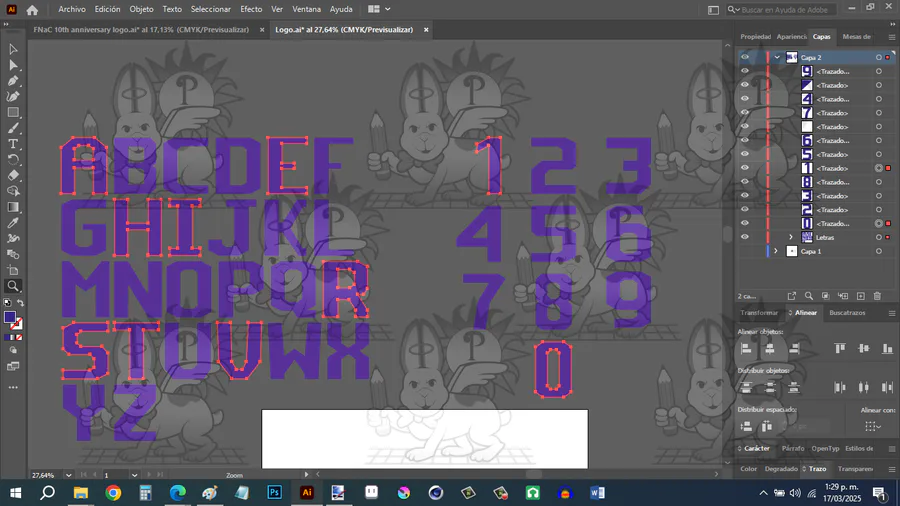
Task: Hide the '0' path layer eye
Action: 744,223
